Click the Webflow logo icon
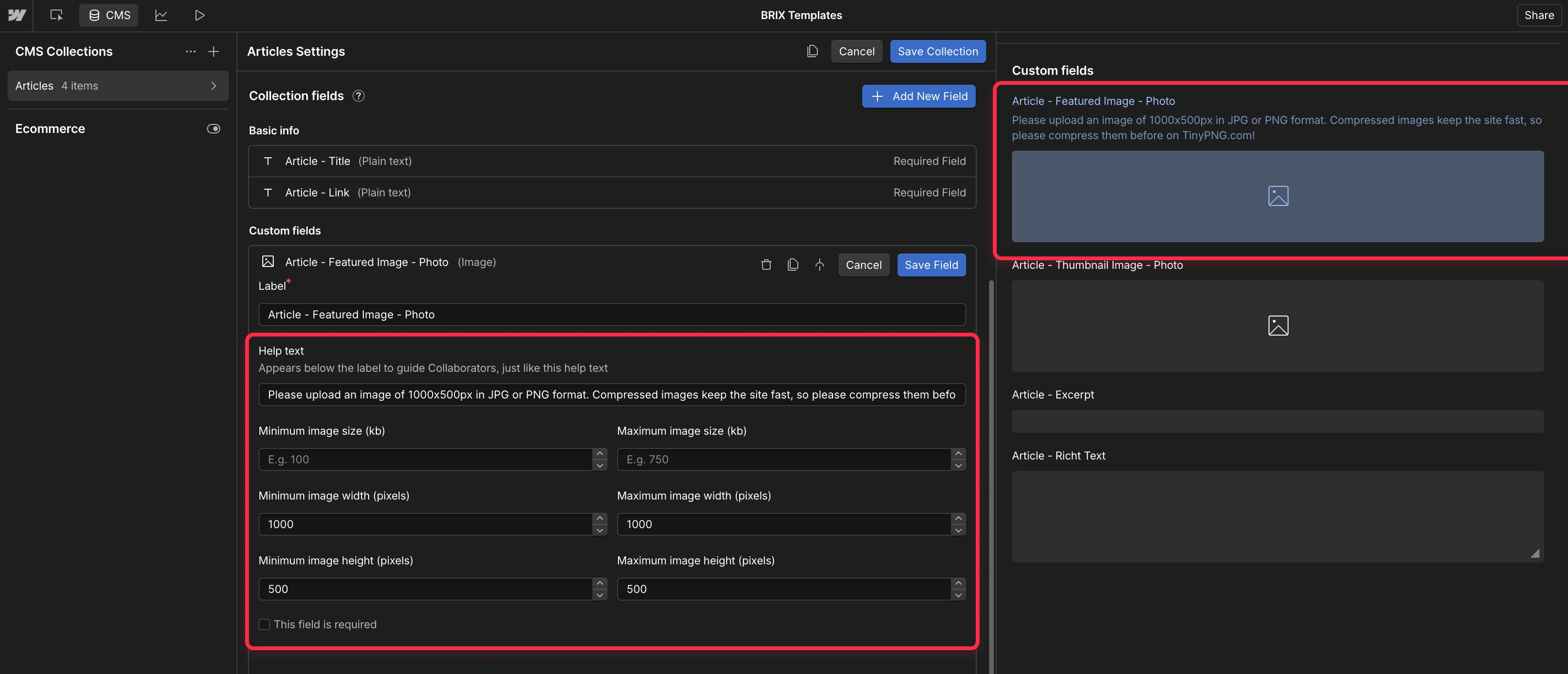This screenshot has width=1568, height=674. (16, 15)
